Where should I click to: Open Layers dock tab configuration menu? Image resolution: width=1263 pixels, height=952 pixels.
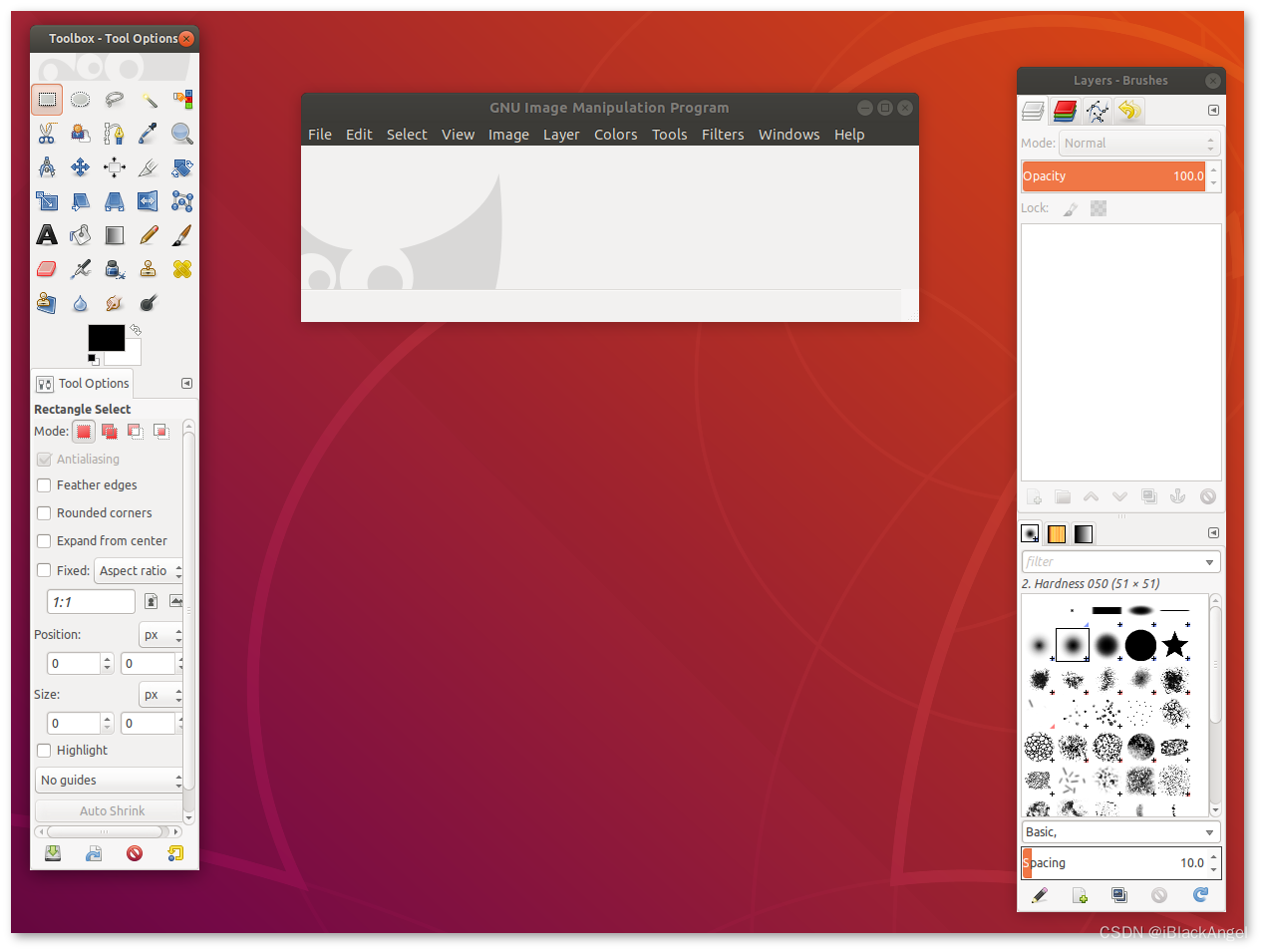coord(1213,111)
